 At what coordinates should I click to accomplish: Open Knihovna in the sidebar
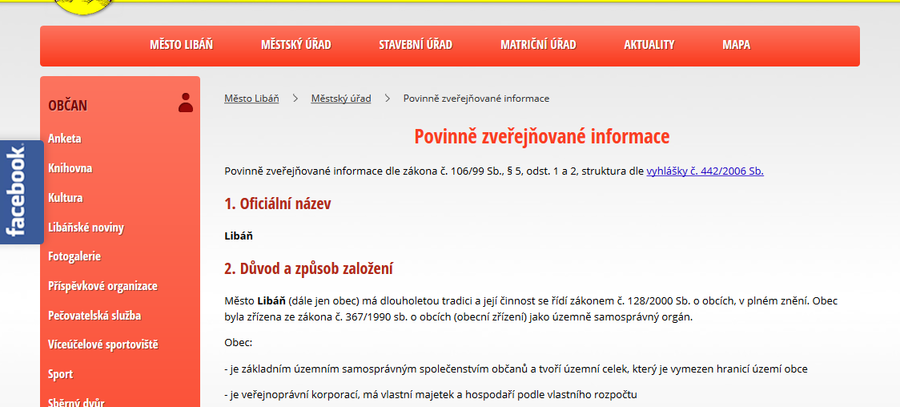click(x=70, y=168)
